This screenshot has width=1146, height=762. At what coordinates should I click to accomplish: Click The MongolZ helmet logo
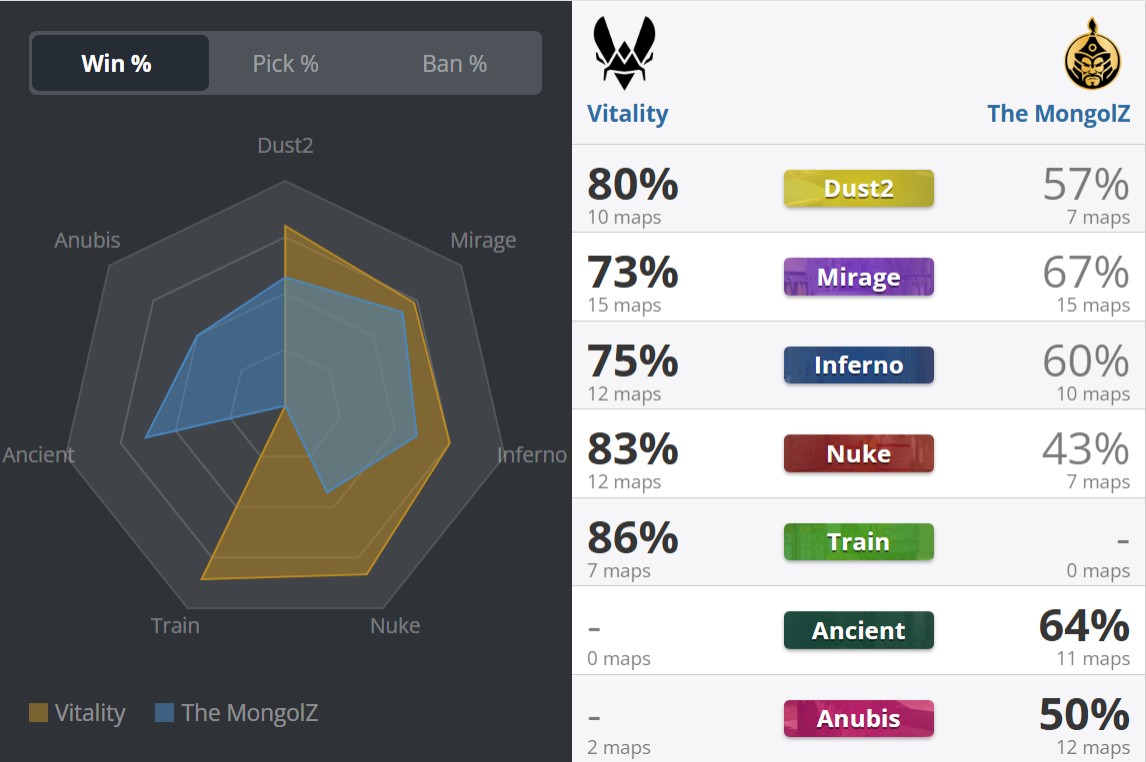[x=1092, y=53]
